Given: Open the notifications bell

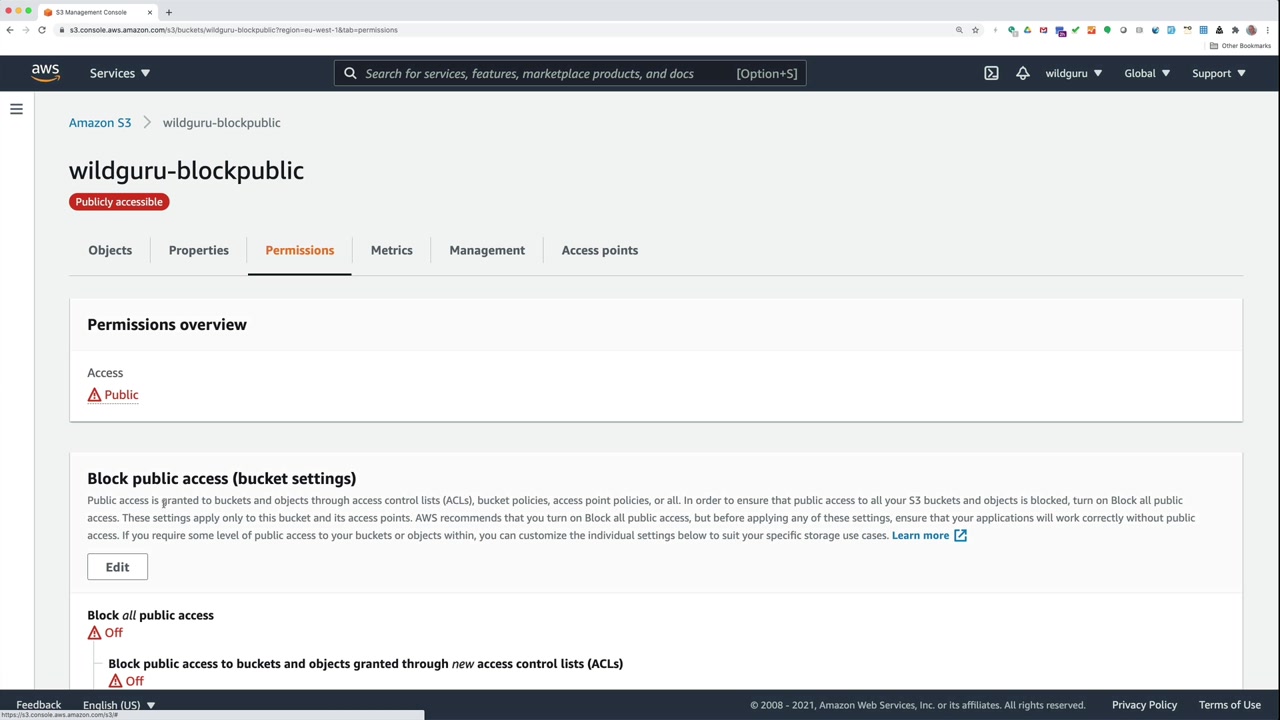Looking at the screenshot, I should [x=1022, y=73].
